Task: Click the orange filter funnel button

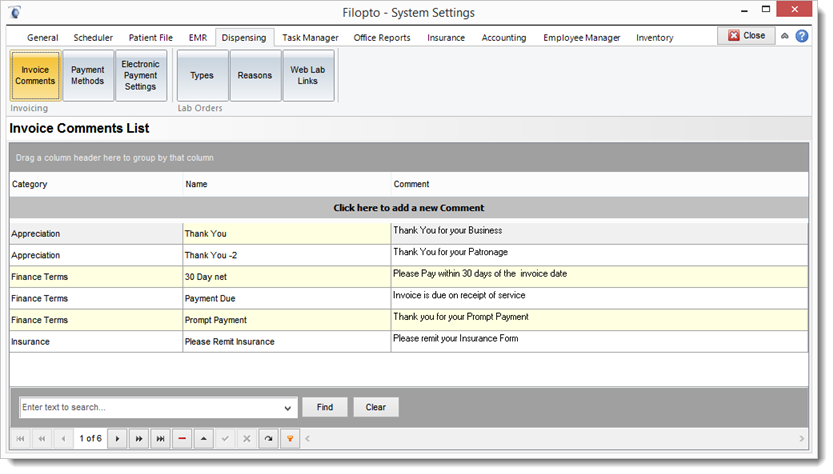Action: coord(290,439)
